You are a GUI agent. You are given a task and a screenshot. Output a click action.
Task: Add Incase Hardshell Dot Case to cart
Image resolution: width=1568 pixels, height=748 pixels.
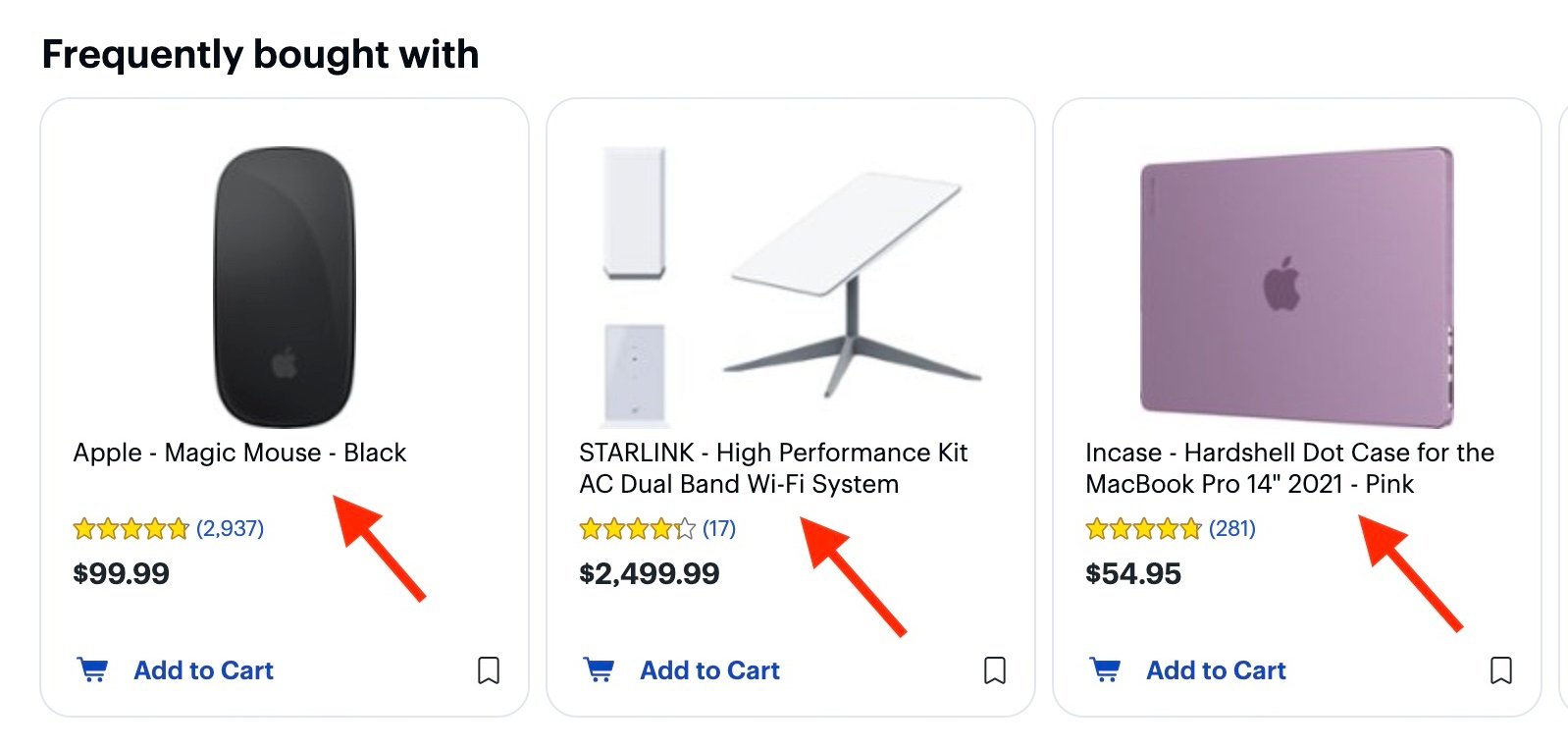pos(1216,670)
